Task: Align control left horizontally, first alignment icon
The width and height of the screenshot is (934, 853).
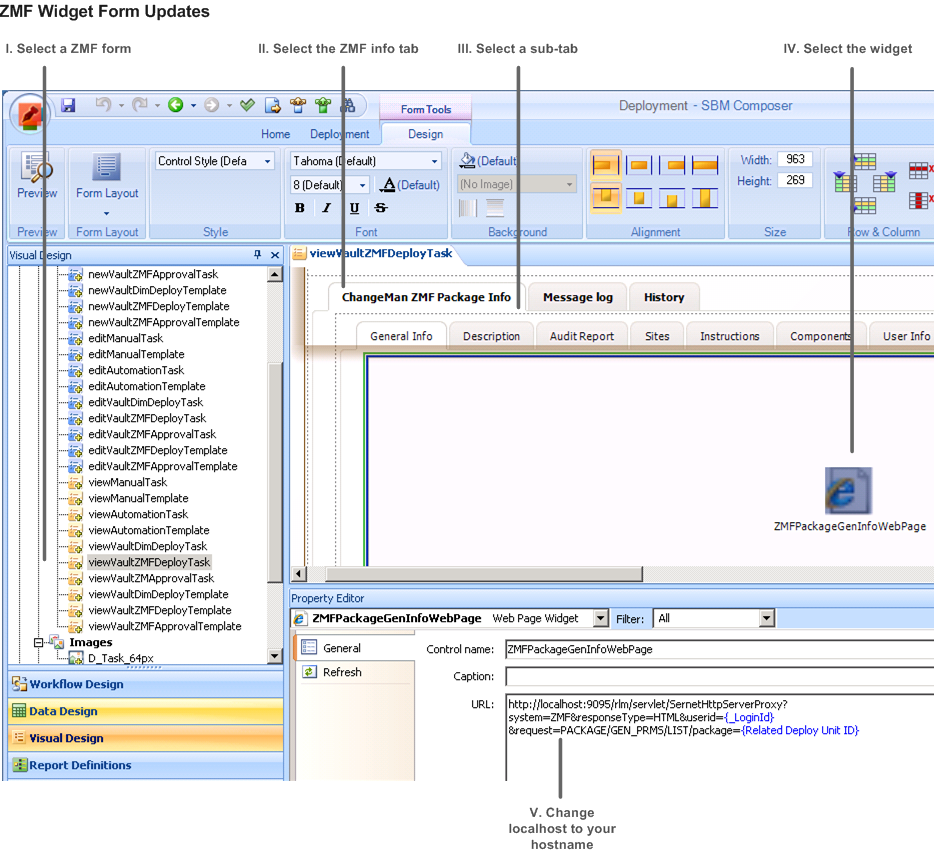Action: coord(605,164)
